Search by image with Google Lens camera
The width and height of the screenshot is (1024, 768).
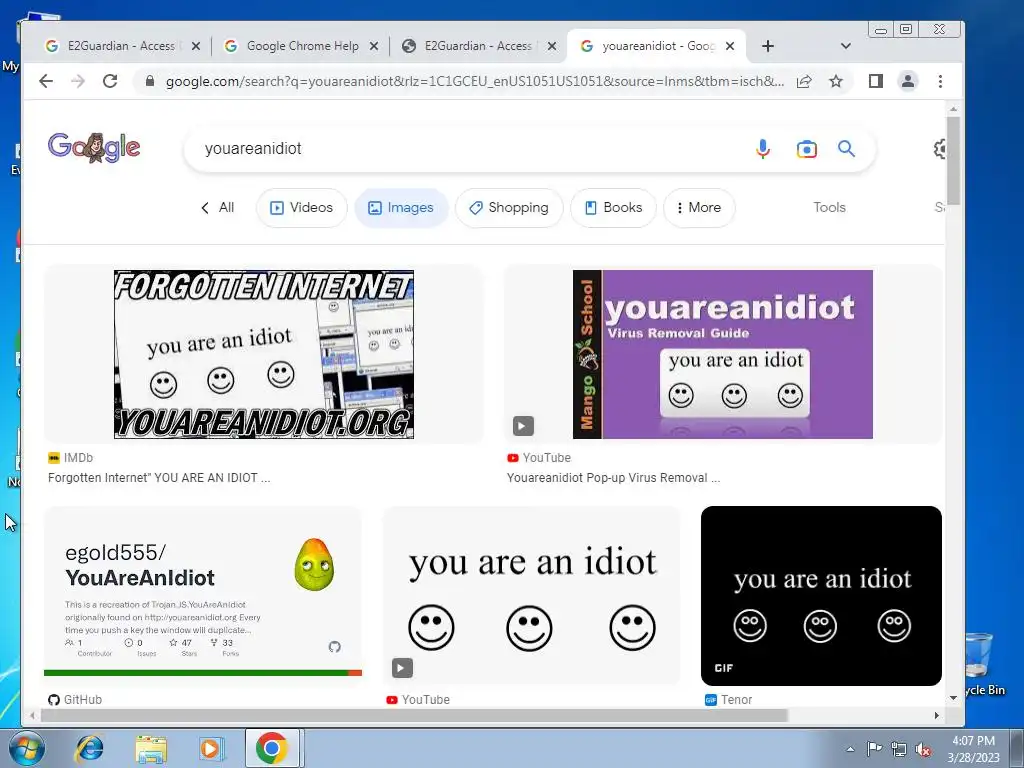click(807, 149)
